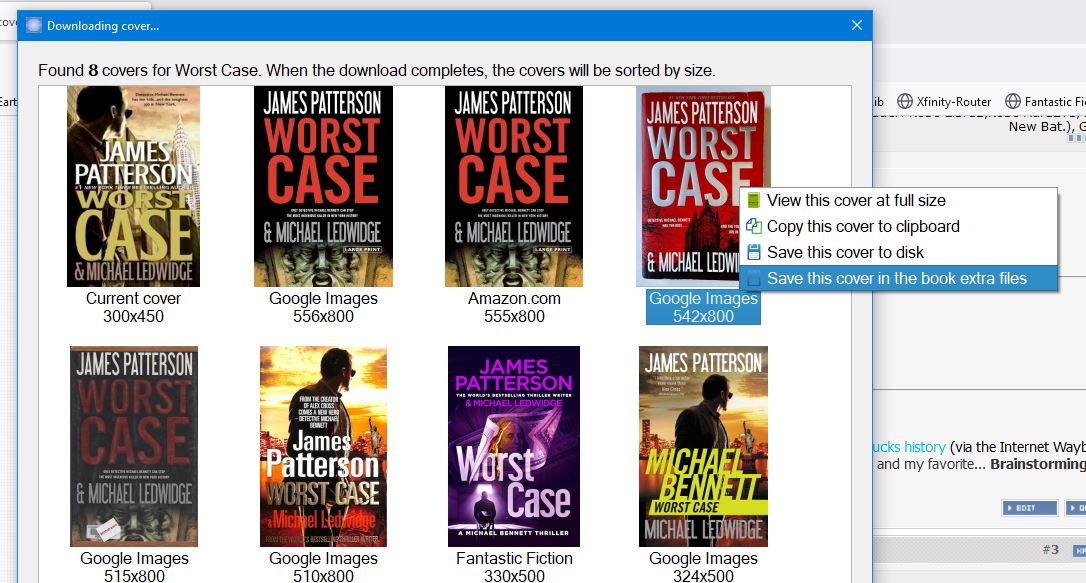Select the Google Images 515x800 cover
The height and width of the screenshot is (583, 1086).
pyautogui.click(x=134, y=447)
